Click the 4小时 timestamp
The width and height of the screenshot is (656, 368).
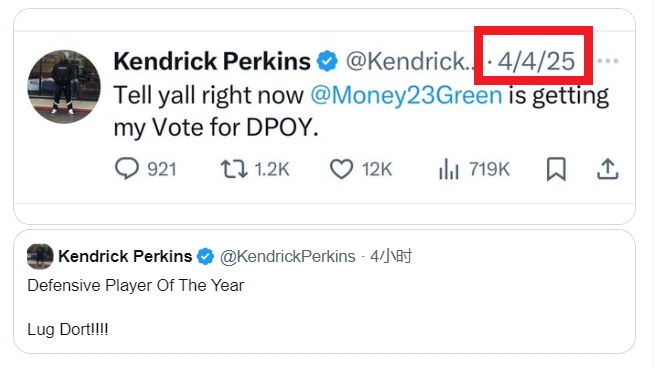coord(391,256)
